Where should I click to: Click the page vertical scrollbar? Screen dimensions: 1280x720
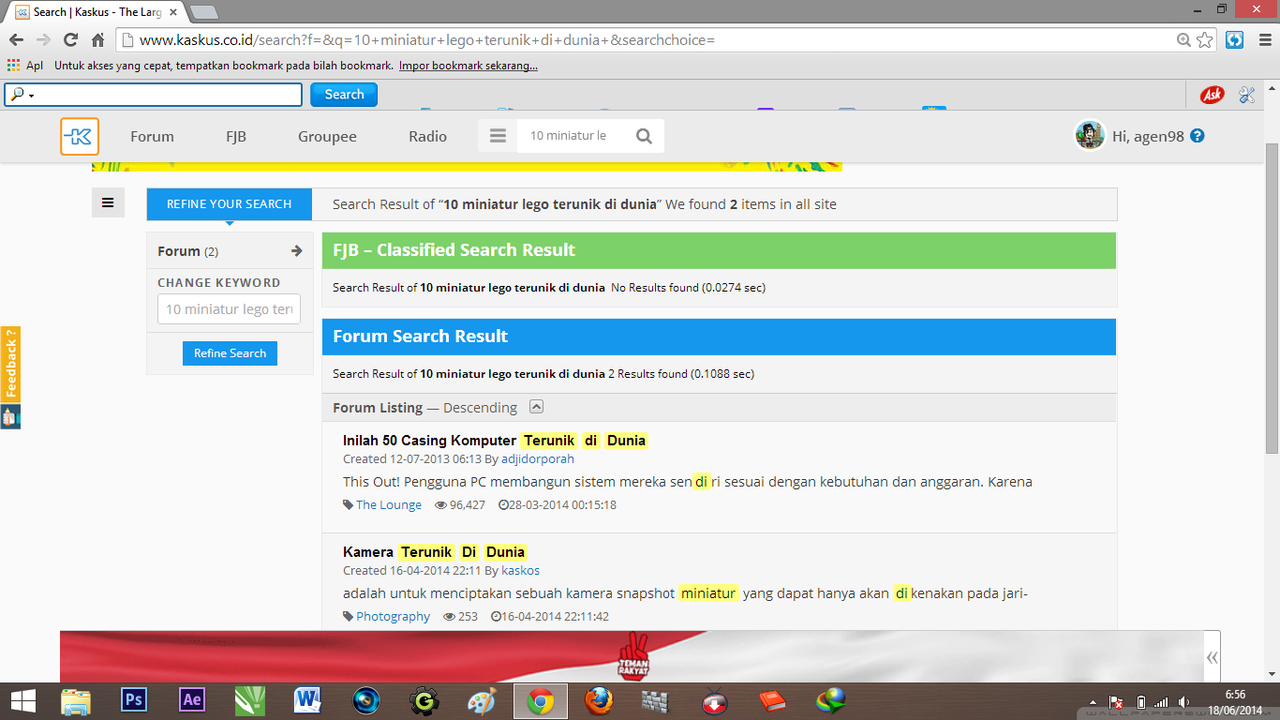click(x=1272, y=300)
